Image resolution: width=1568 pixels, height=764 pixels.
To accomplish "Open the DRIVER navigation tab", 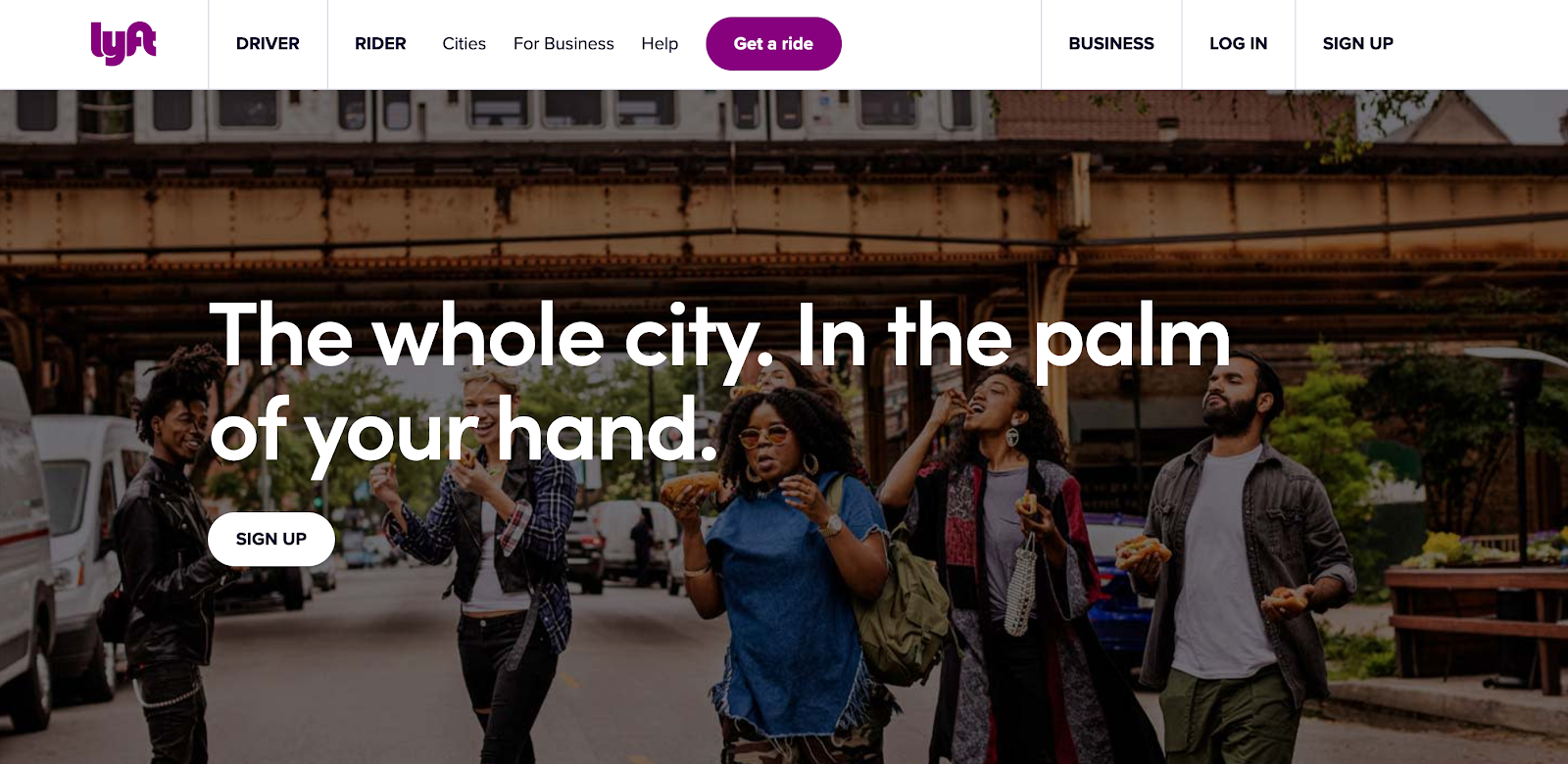I will [268, 44].
